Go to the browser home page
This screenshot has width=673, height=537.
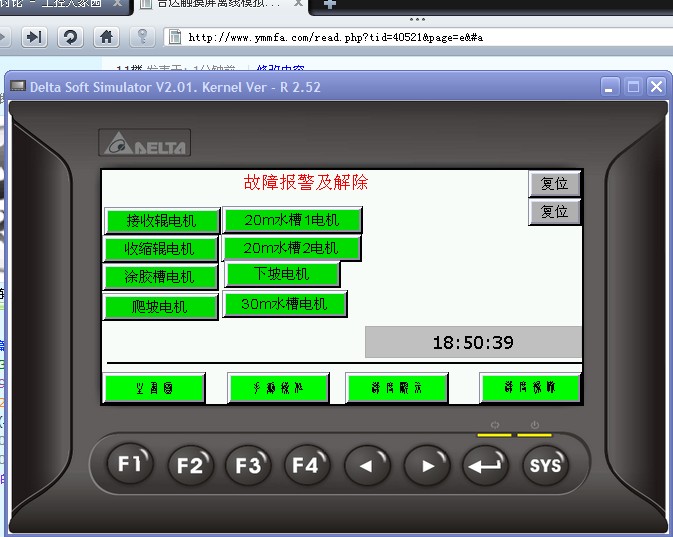[105, 37]
